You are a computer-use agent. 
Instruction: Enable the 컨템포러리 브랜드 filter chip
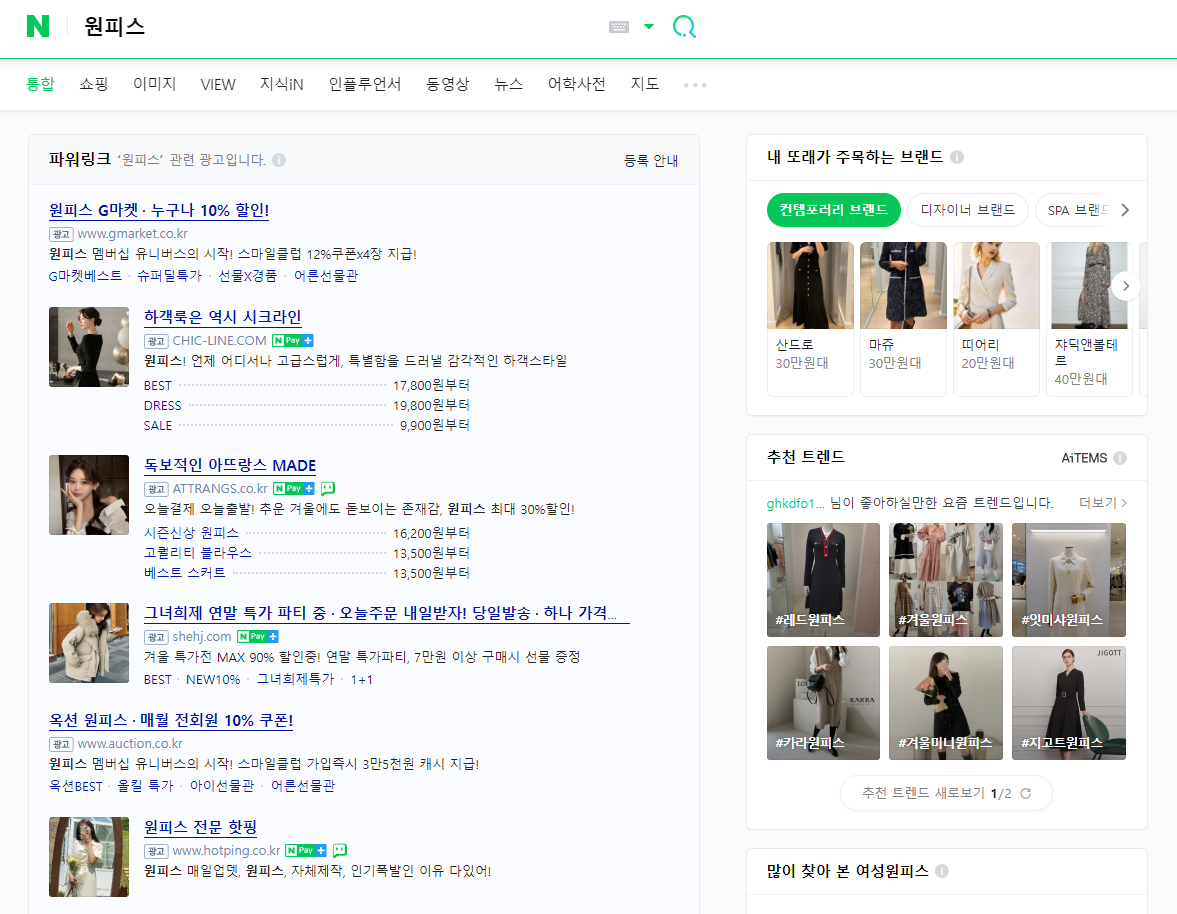coord(833,210)
